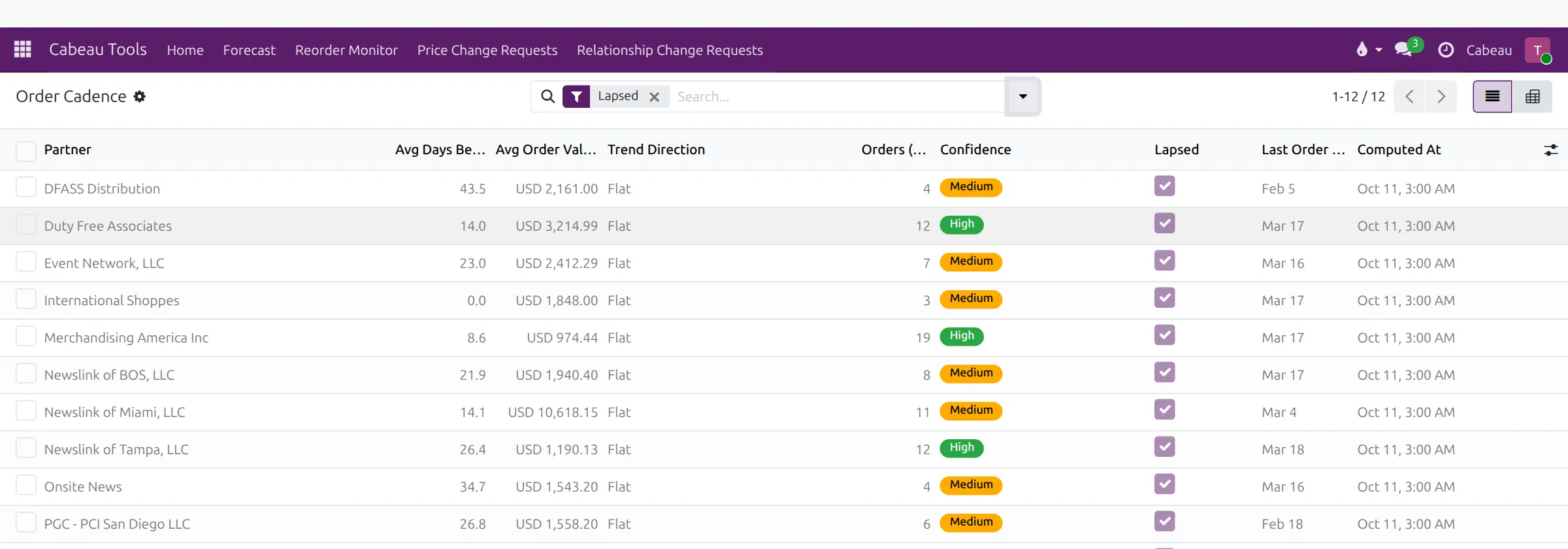Click High badge for Newslink of Tampa
The width and height of the screenshot is (1568, 549).
[x=962, y=448]
